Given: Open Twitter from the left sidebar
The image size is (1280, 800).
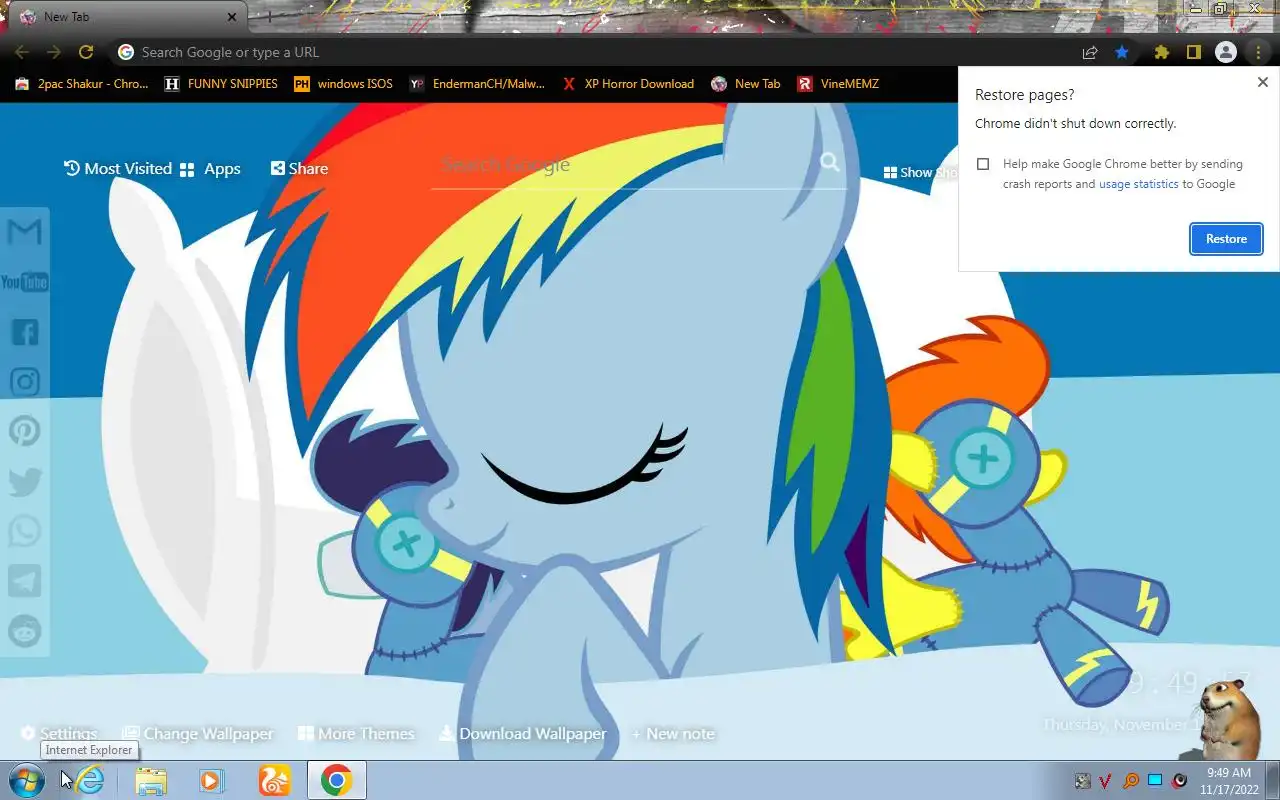Looking at the screenshot, I should (x=25, y=481).
